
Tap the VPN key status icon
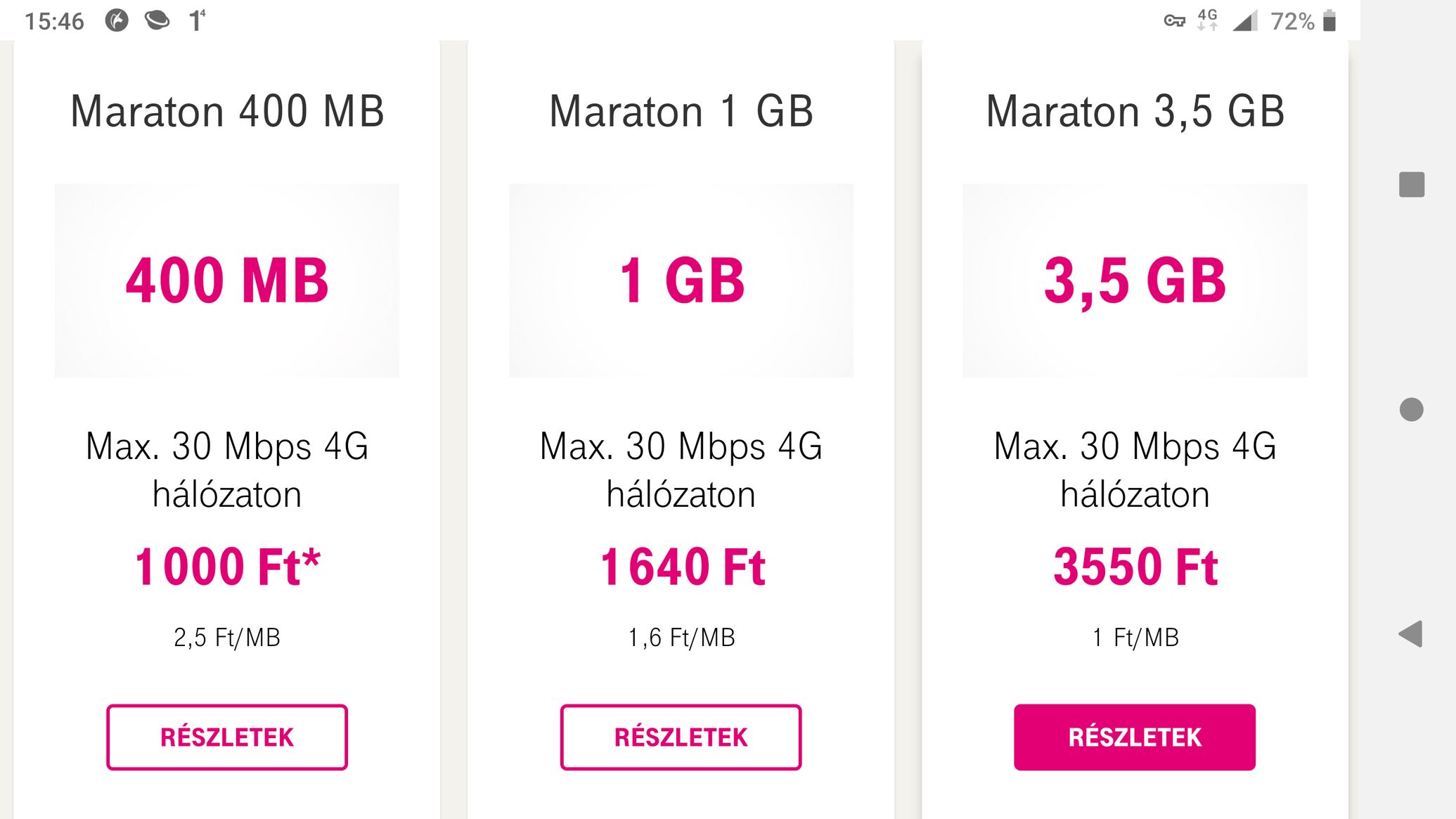pyautogui.click(x=1175, y=21)
